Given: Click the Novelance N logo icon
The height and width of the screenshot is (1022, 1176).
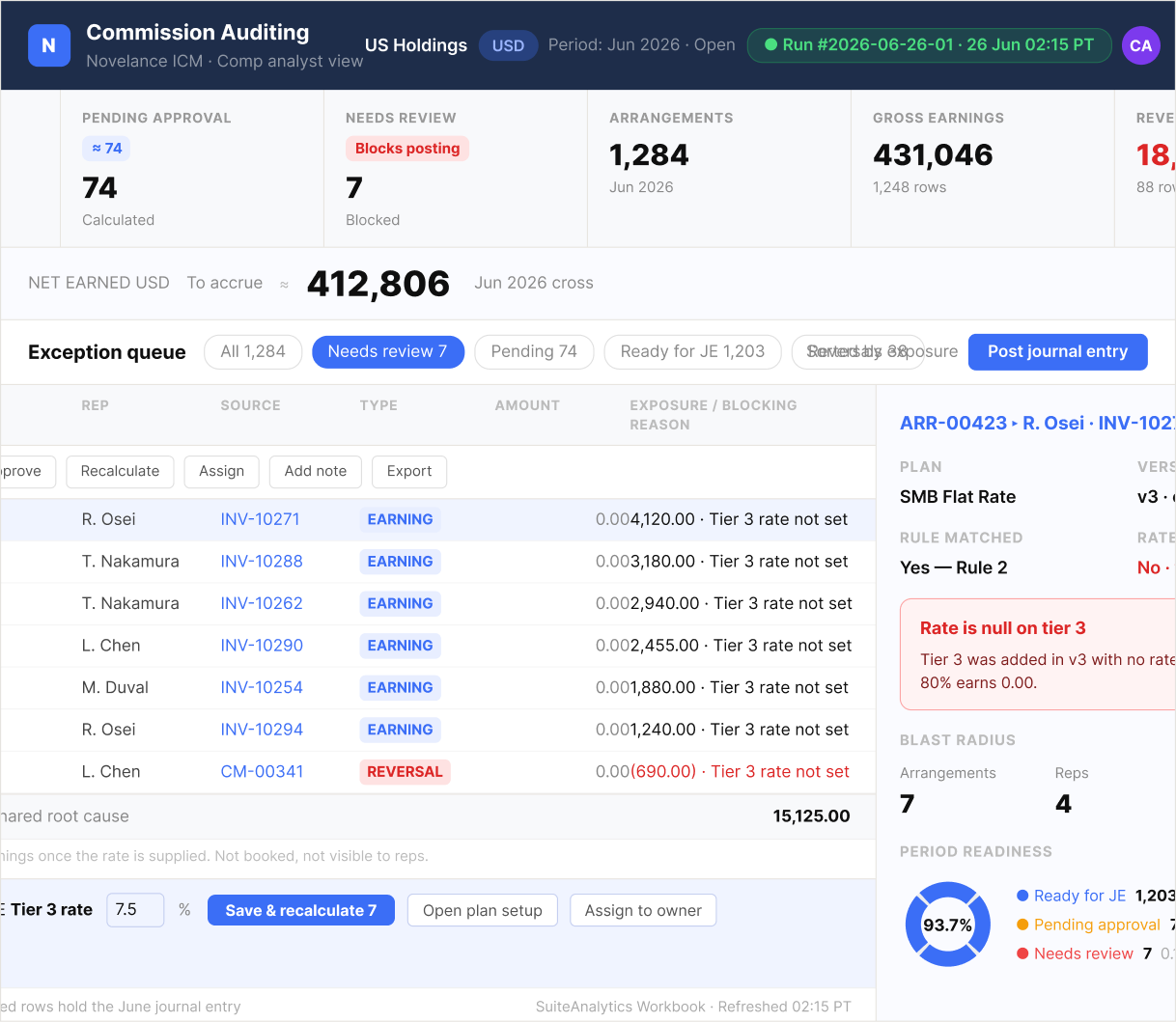Looking at the screenshot, I should click(x=49, y=45).
